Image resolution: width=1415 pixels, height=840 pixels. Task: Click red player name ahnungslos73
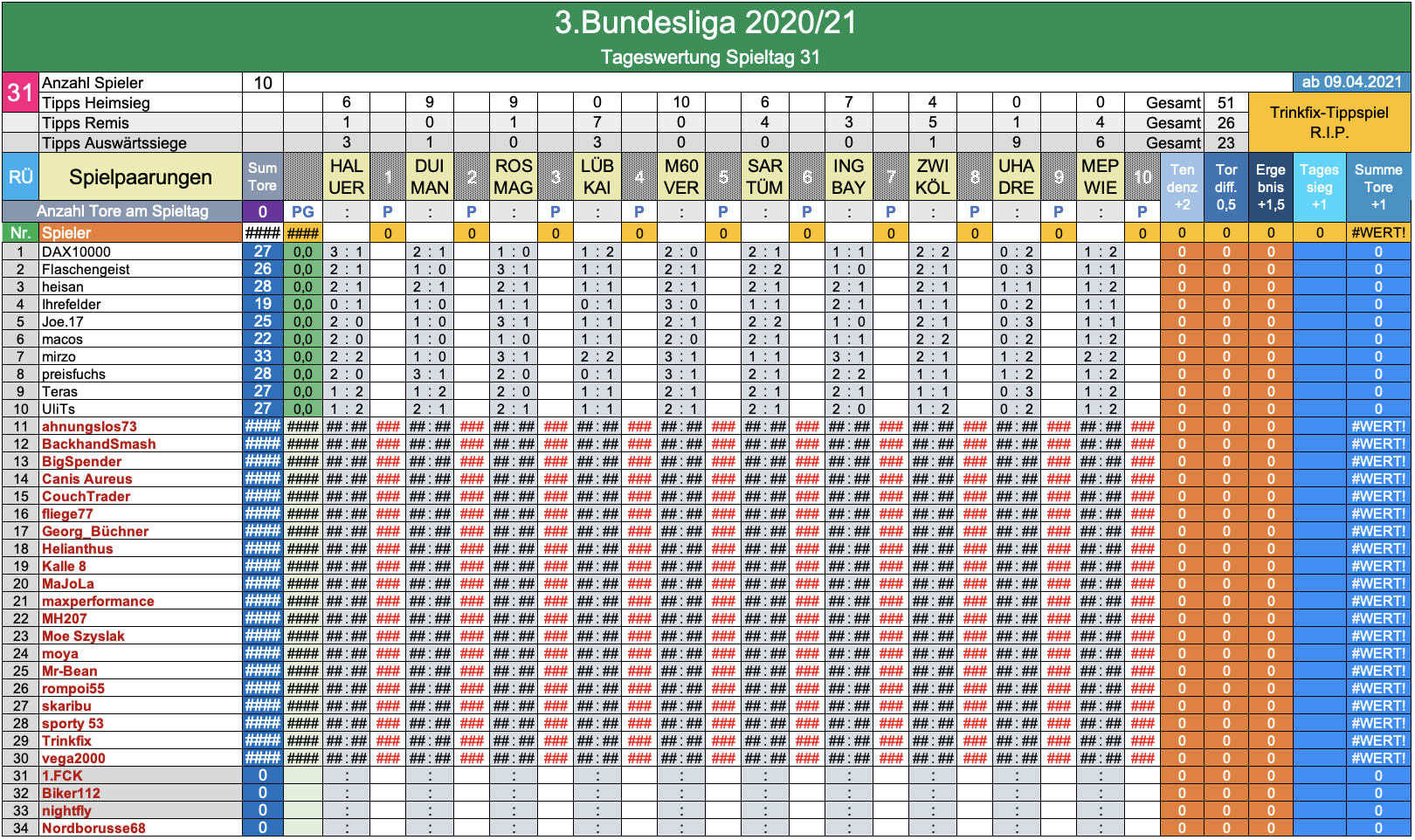(89, 426)
